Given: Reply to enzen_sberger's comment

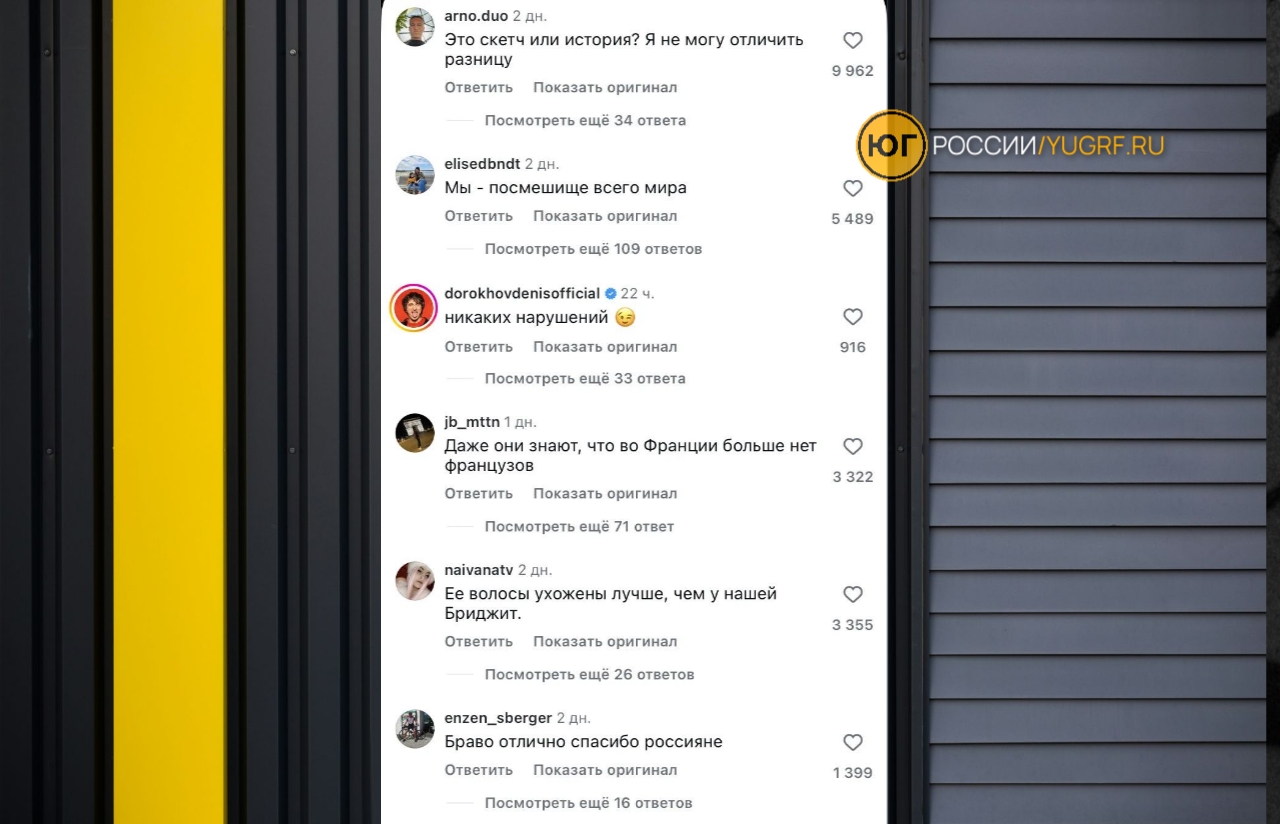Looking at the screenshot, I should point(478,770).
